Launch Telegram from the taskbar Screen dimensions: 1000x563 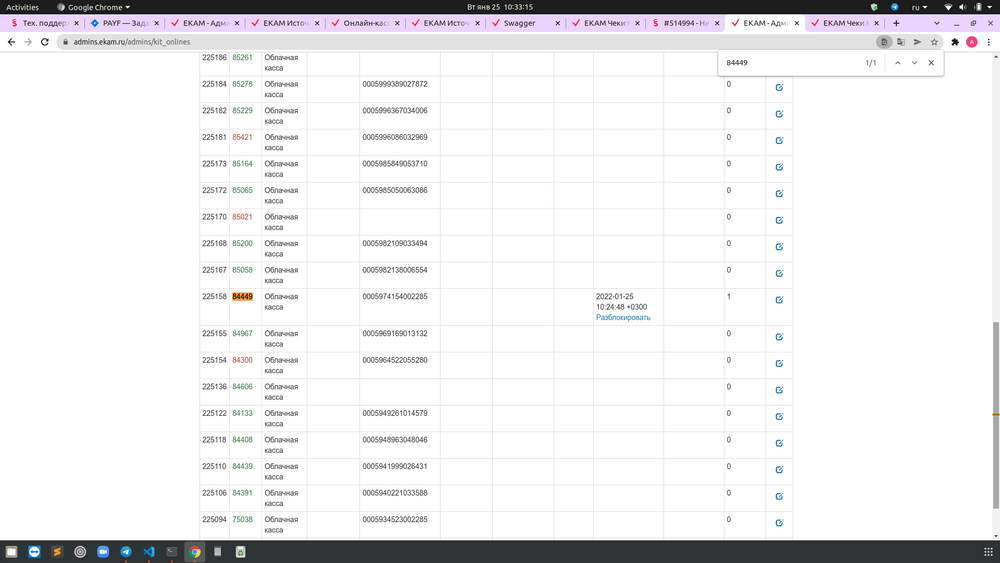[126, 551]
